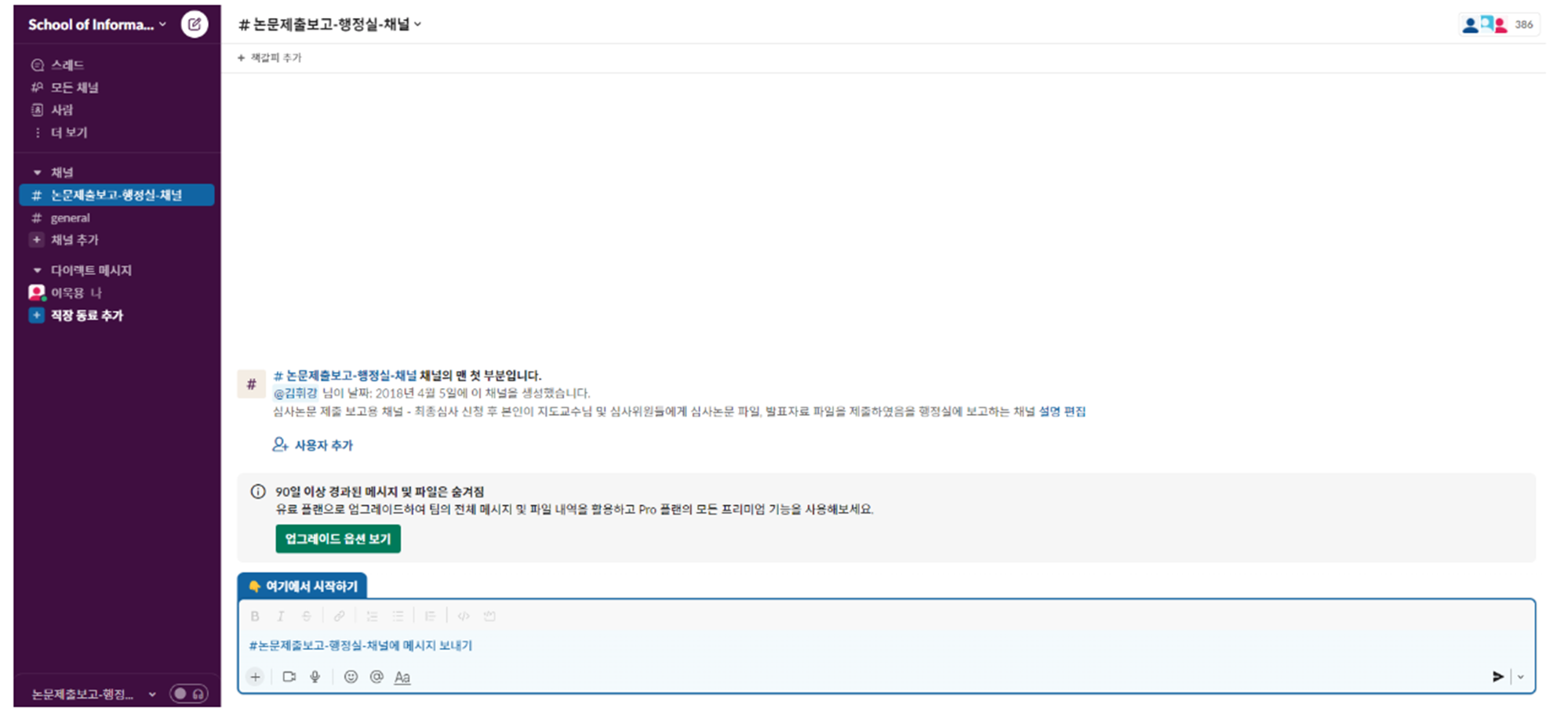Click the mention @ icon

click(x=377, y=677)
